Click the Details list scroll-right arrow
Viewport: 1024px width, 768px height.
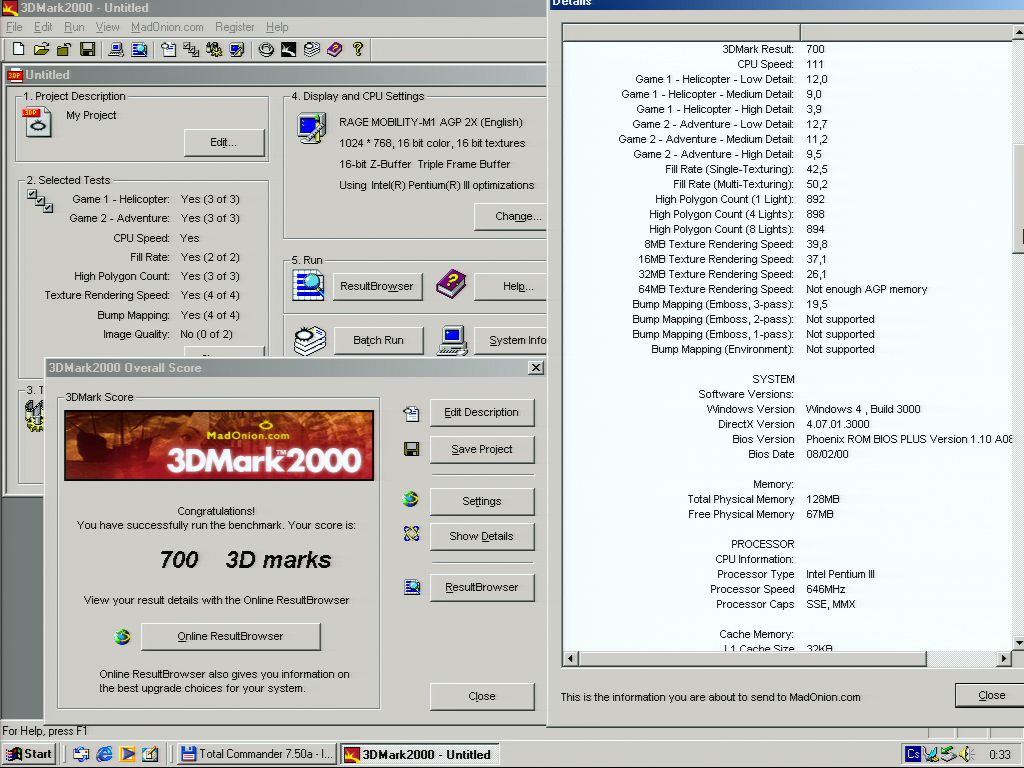pos(1004,658)
